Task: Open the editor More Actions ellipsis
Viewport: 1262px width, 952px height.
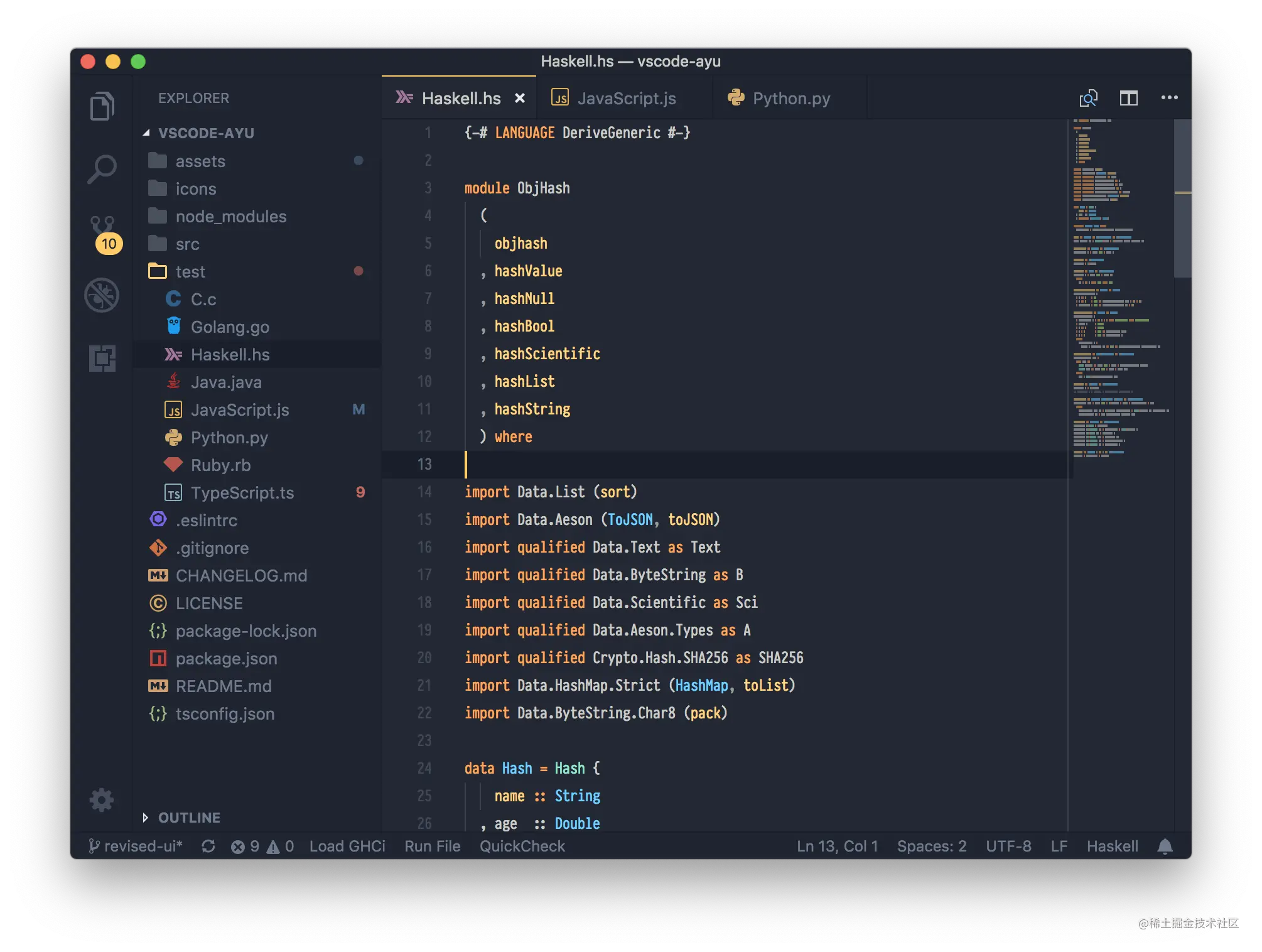Action: point(1169,98)
